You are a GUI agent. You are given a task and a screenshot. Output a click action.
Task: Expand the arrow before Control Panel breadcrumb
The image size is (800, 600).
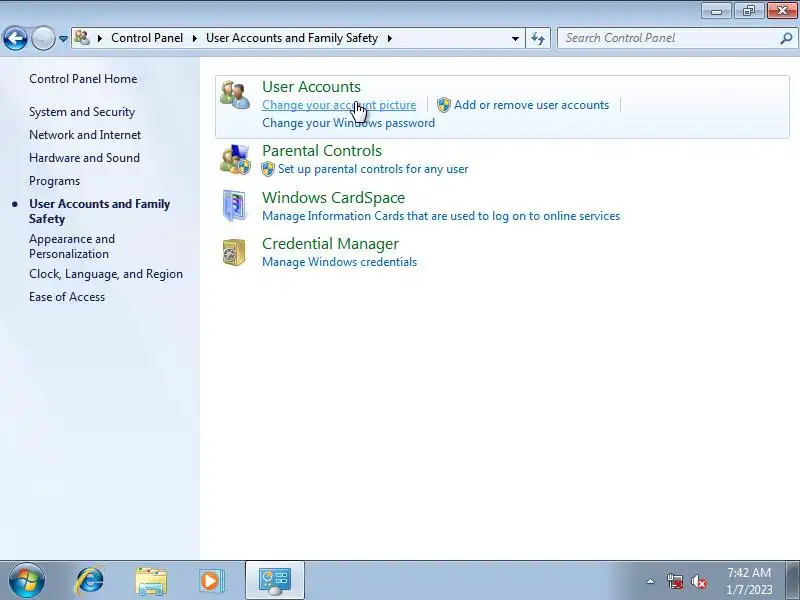99,38
